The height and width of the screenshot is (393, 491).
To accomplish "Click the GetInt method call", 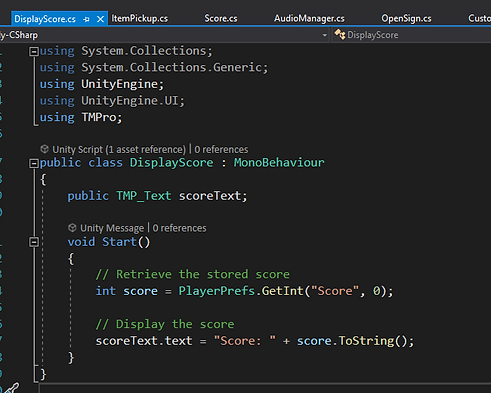I will (x=282, y=291).
